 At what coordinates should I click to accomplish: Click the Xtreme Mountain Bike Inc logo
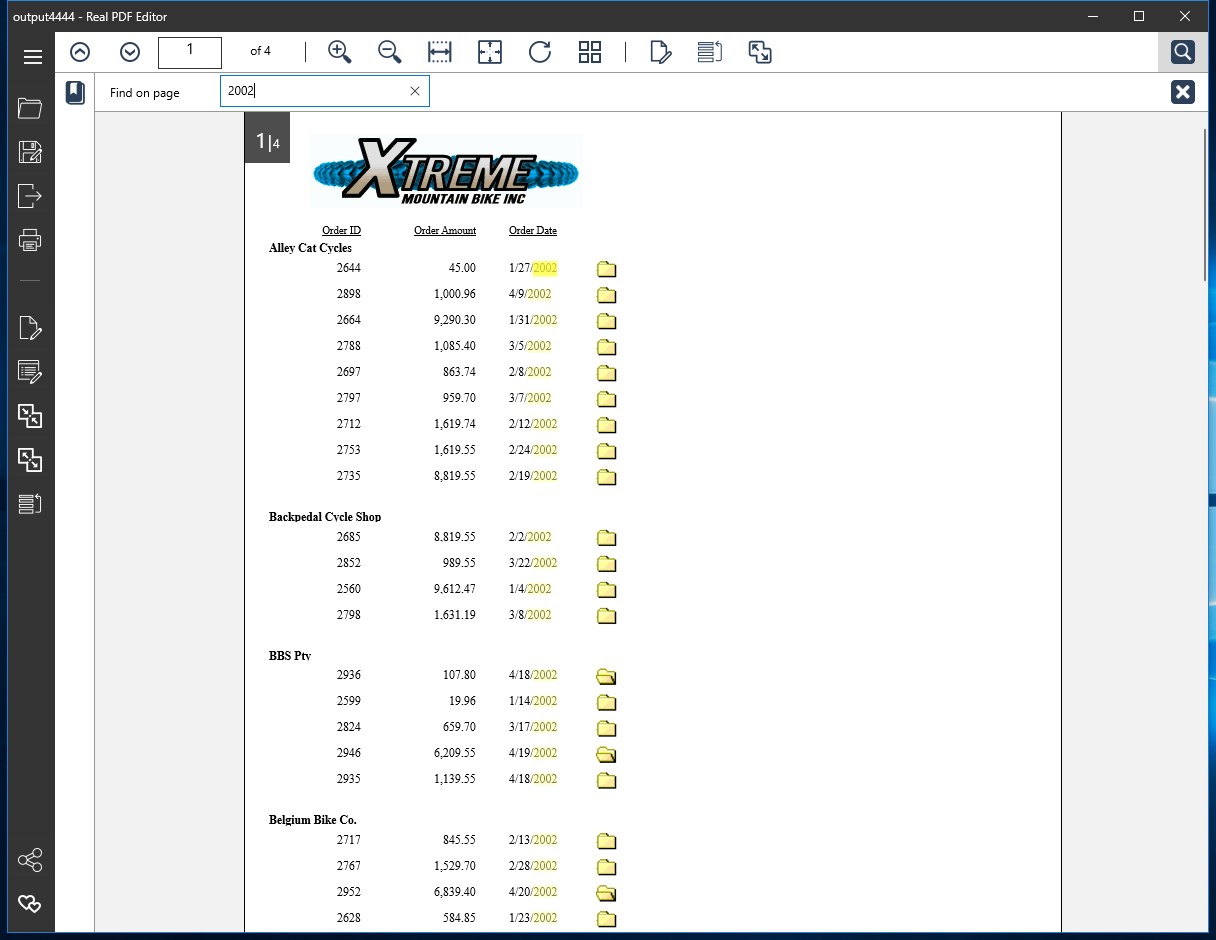[446, 171]
